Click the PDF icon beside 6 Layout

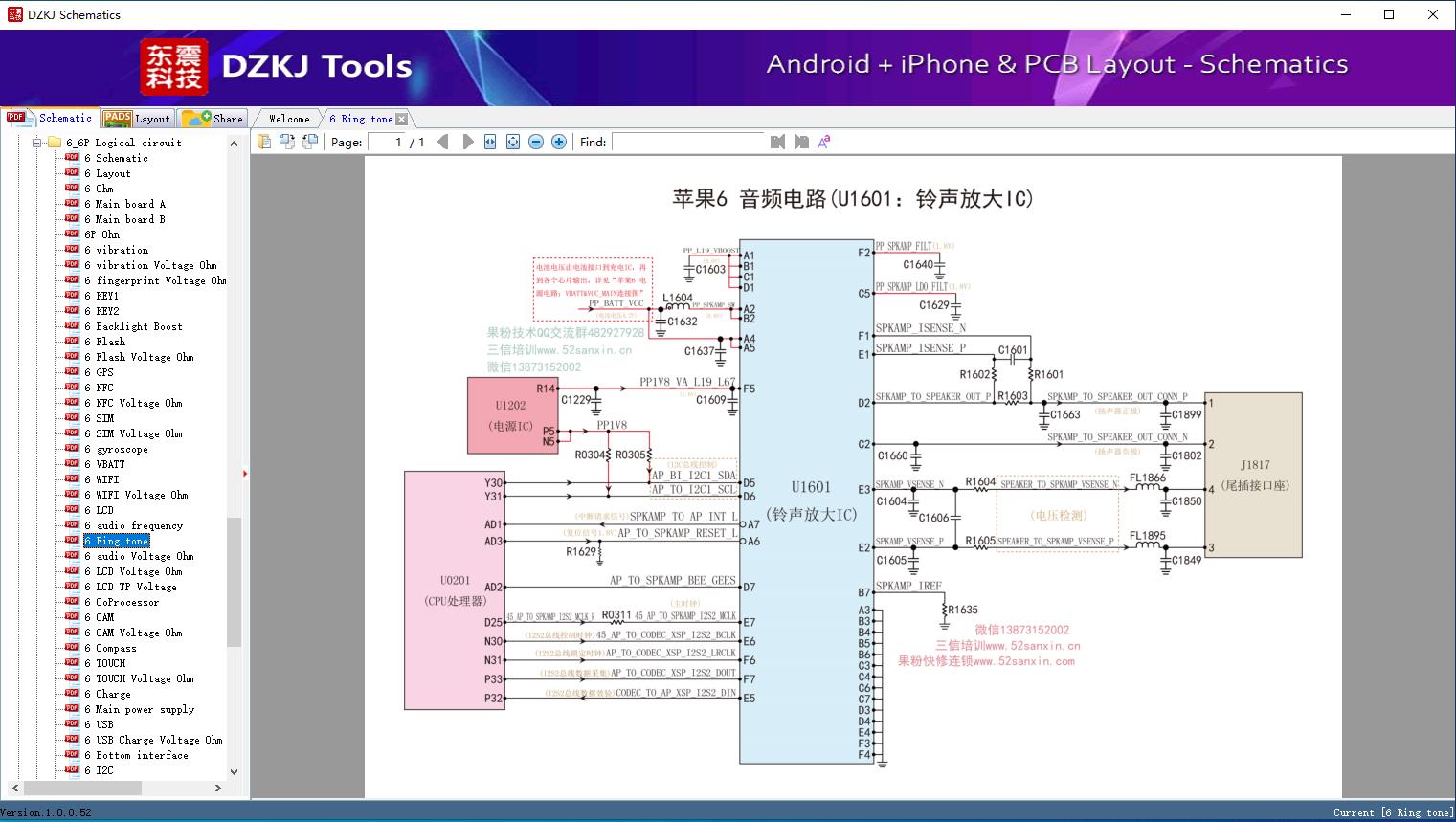[72, 173]
